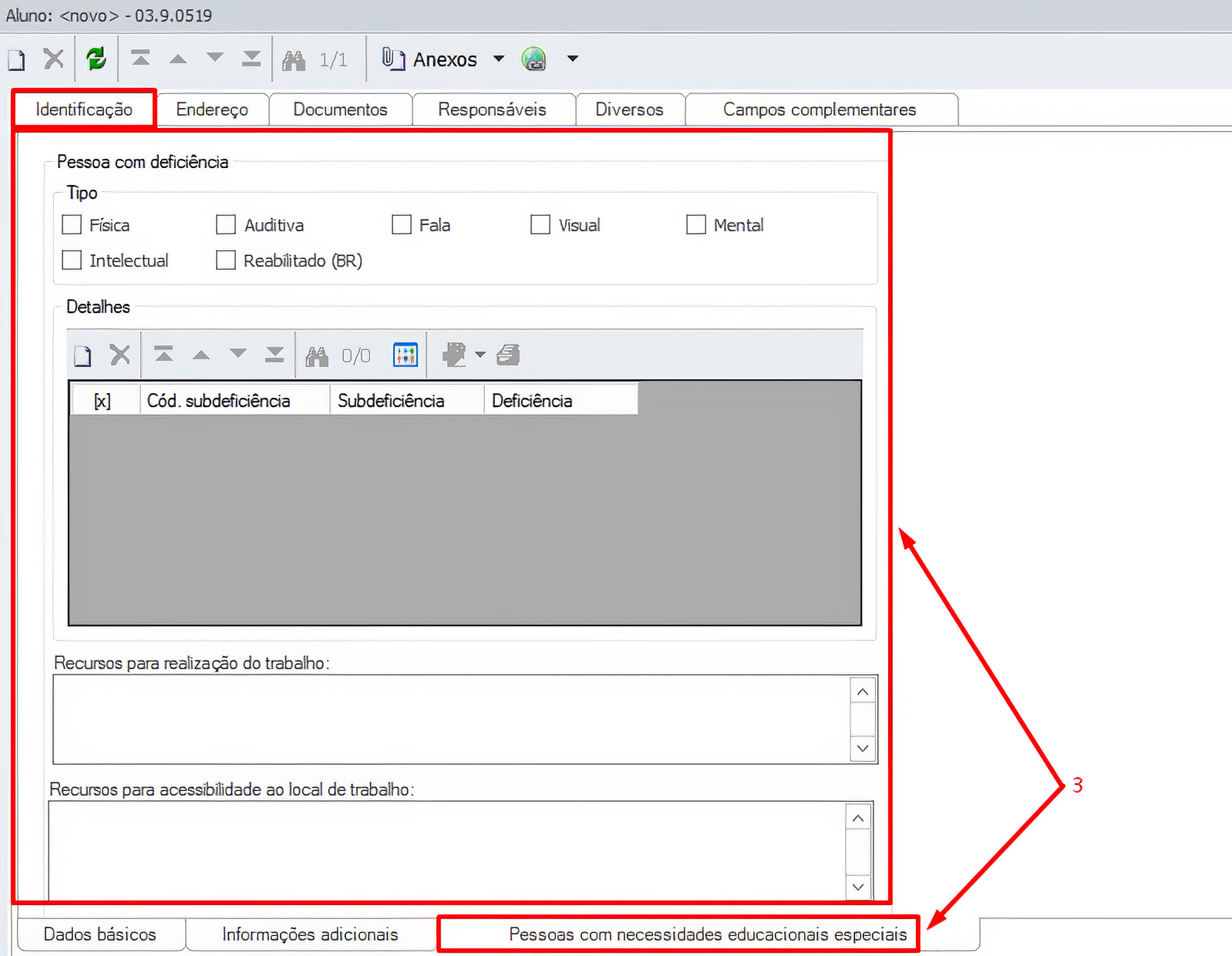Screen dimensions: 1232x956
Task: Click the column settings icon in Detalhes toolbar
Action: (405, 355)
